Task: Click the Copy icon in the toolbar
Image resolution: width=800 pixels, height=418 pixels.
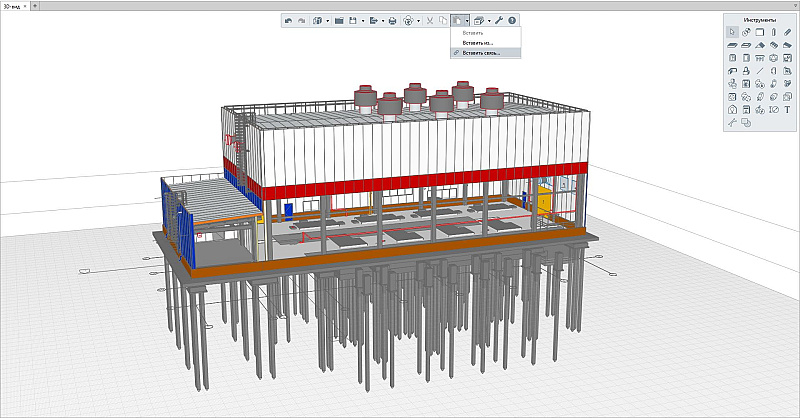Action: [443, 20]
